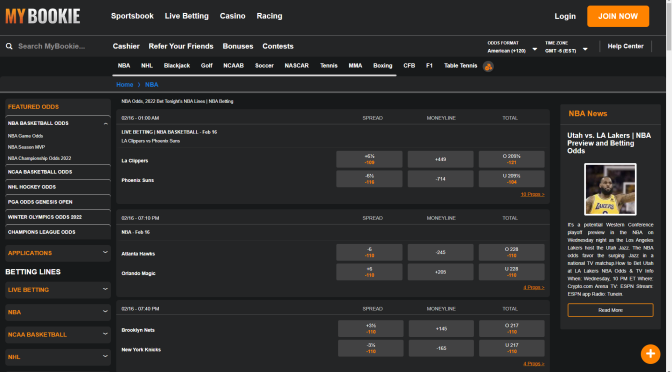
Task: Select the Tennis tab
Action: point(328,66)
